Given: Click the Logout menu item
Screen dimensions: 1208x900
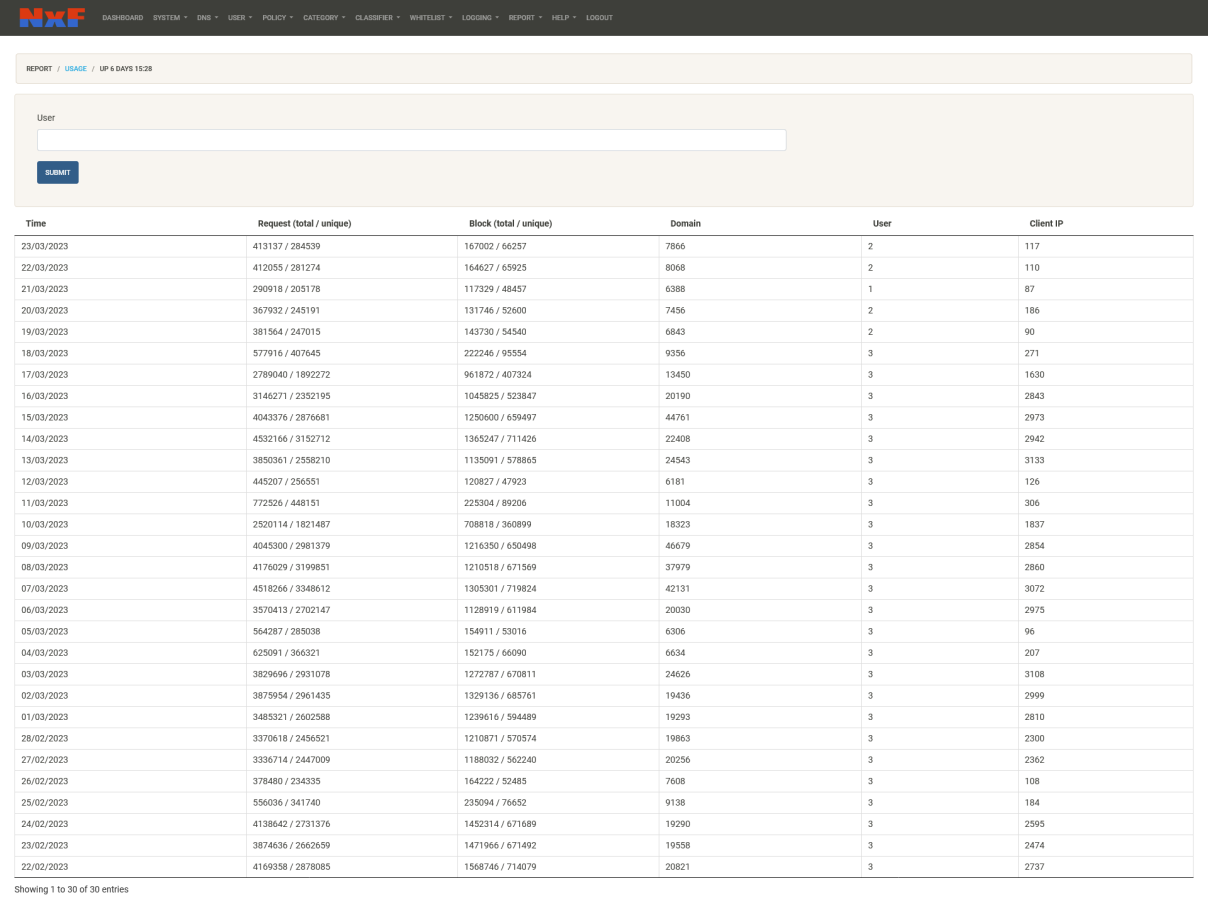Looking at the screenshot, I should tap(599, 18).
